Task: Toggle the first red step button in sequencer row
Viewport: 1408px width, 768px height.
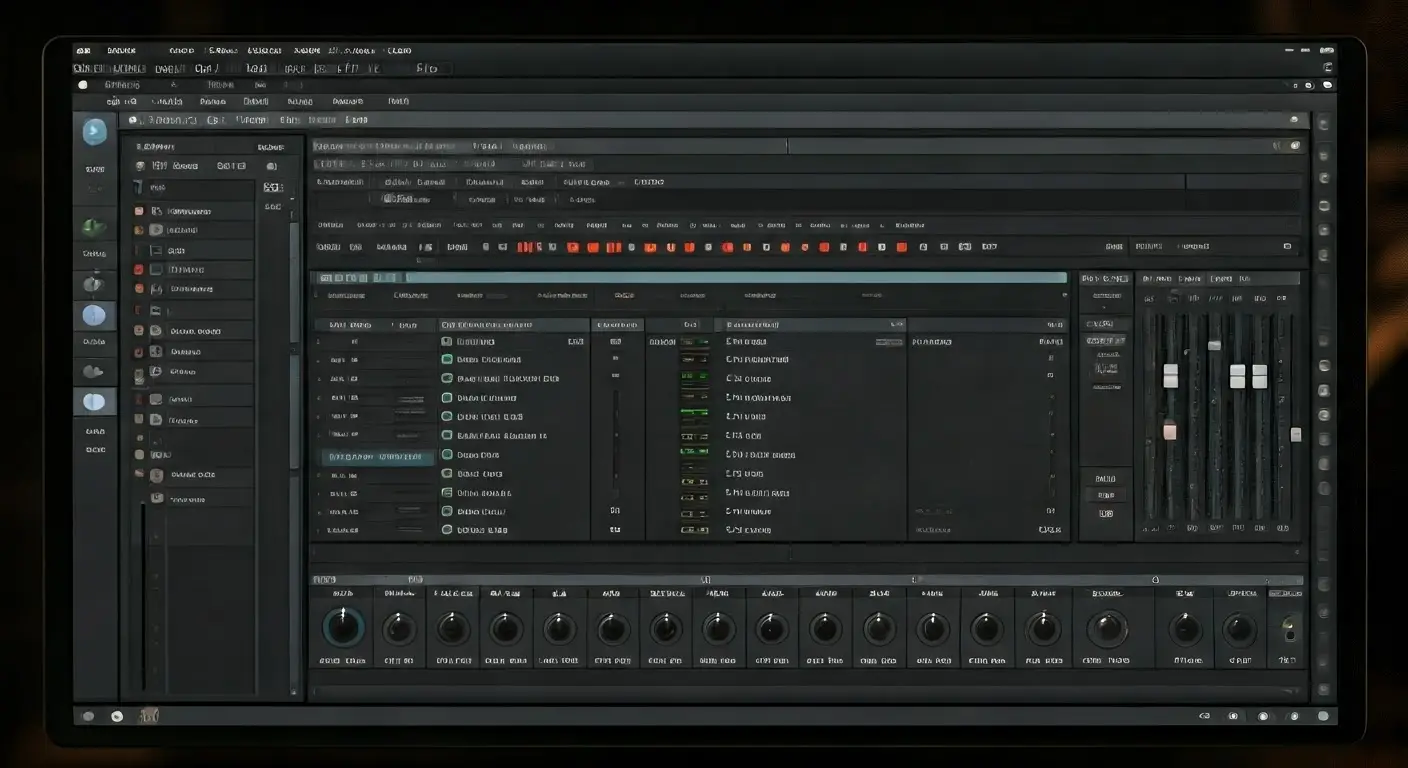Action: (522, 247)
